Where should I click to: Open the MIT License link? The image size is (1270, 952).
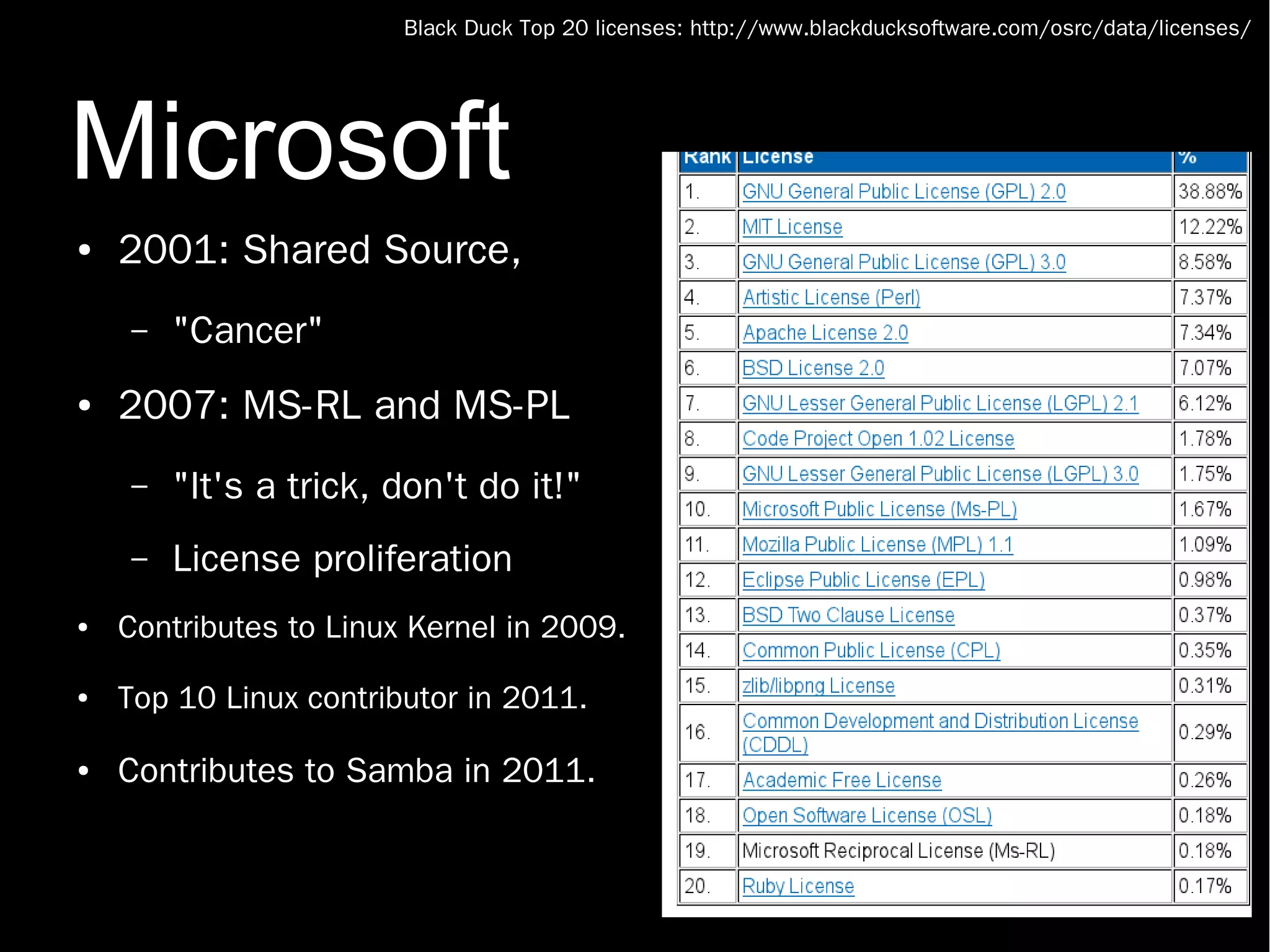tap(792, 227)
